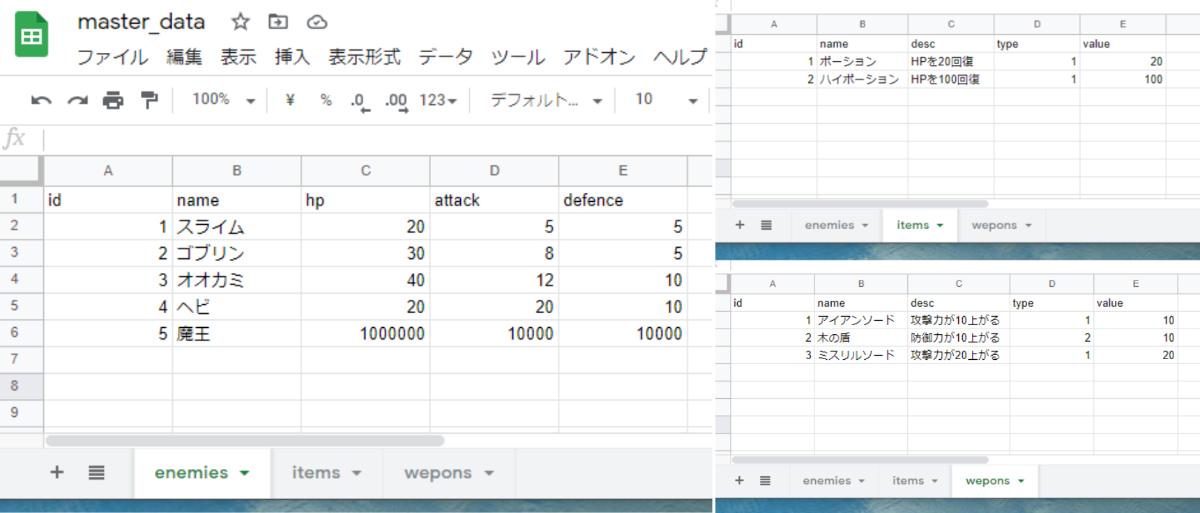Add sheet in top-right items window
This screenshot has height=513, width=1200.
tap(740, 225)
